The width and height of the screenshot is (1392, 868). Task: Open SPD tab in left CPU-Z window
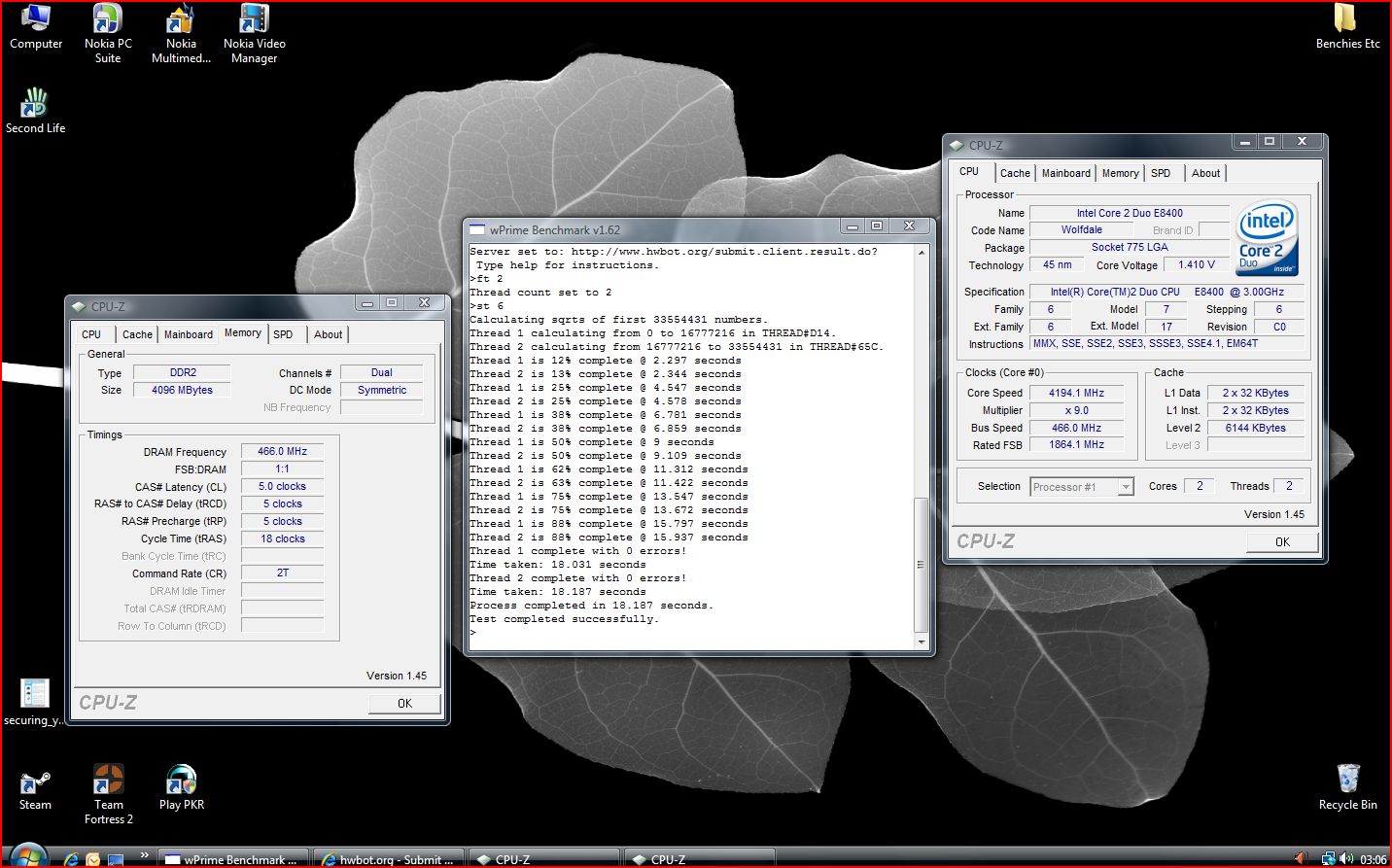coord(283,334)
